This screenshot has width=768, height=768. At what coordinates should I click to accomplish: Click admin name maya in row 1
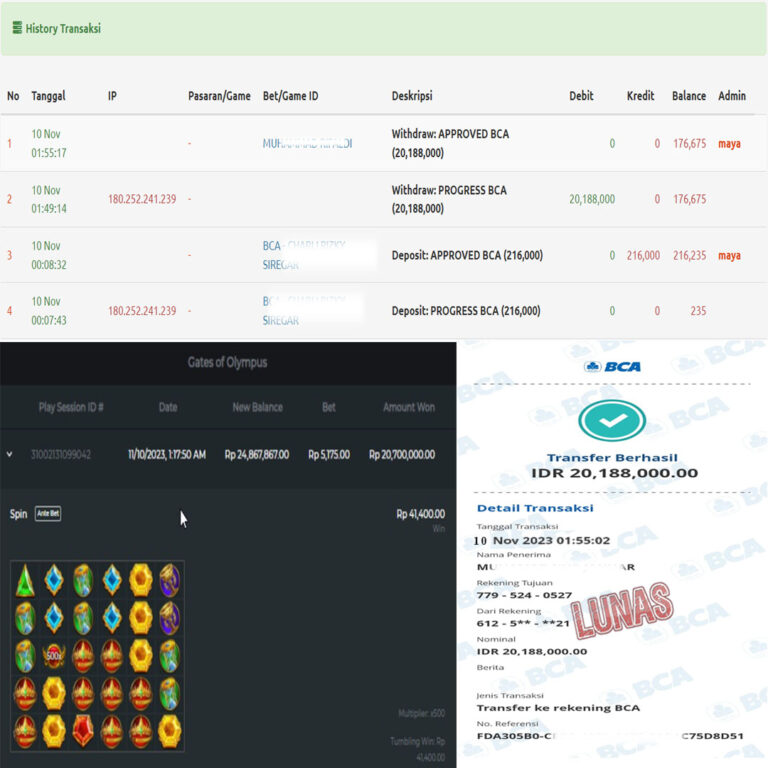729,144
